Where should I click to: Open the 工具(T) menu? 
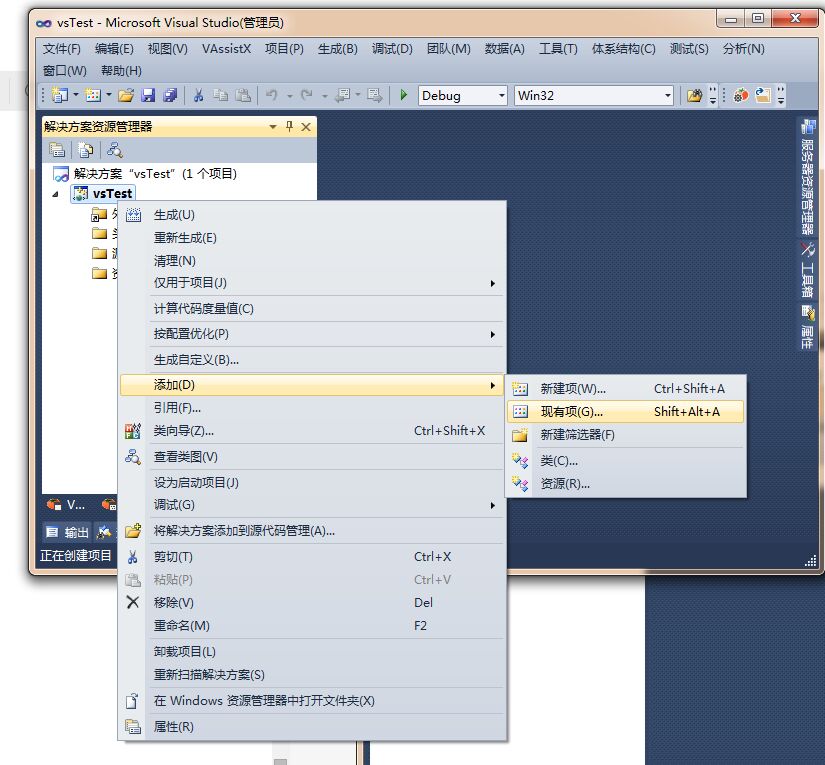(558, 49)
